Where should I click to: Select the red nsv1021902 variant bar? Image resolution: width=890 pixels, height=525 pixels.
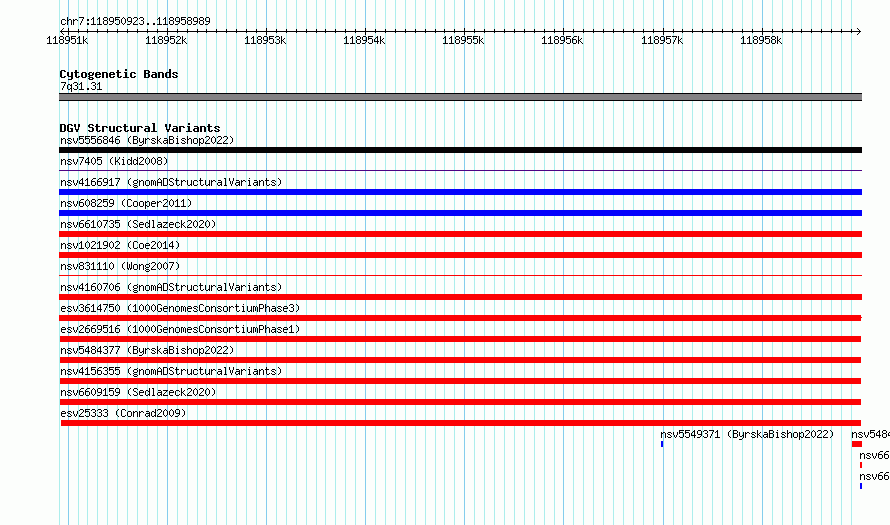(x=460, y=255)
